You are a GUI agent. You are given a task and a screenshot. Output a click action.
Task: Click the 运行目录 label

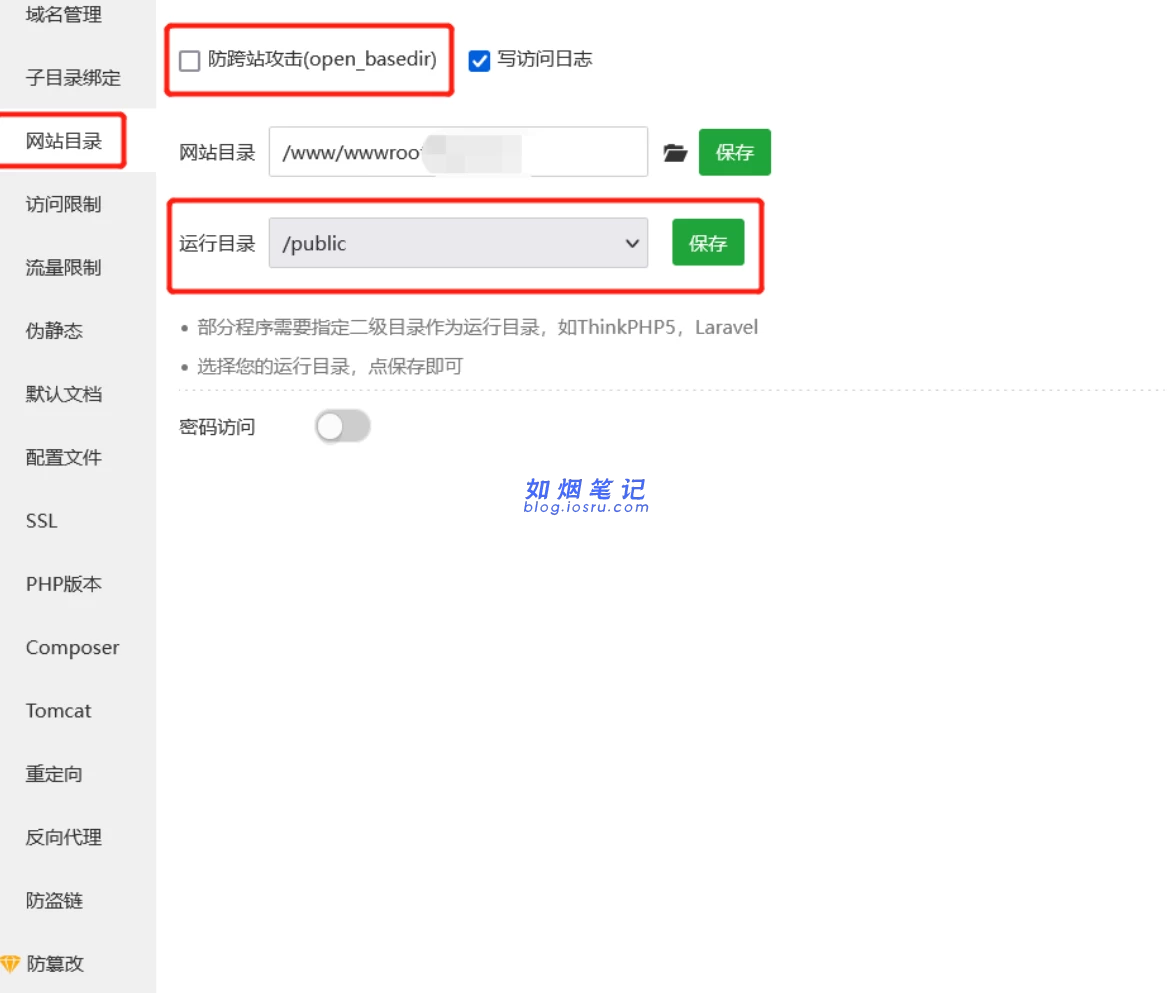[217, 243]
